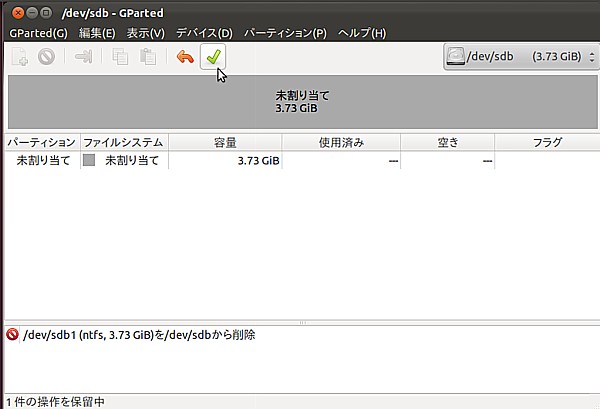600x409 pixels.
Task: Click the 空き column header
Action: [448, 142]
